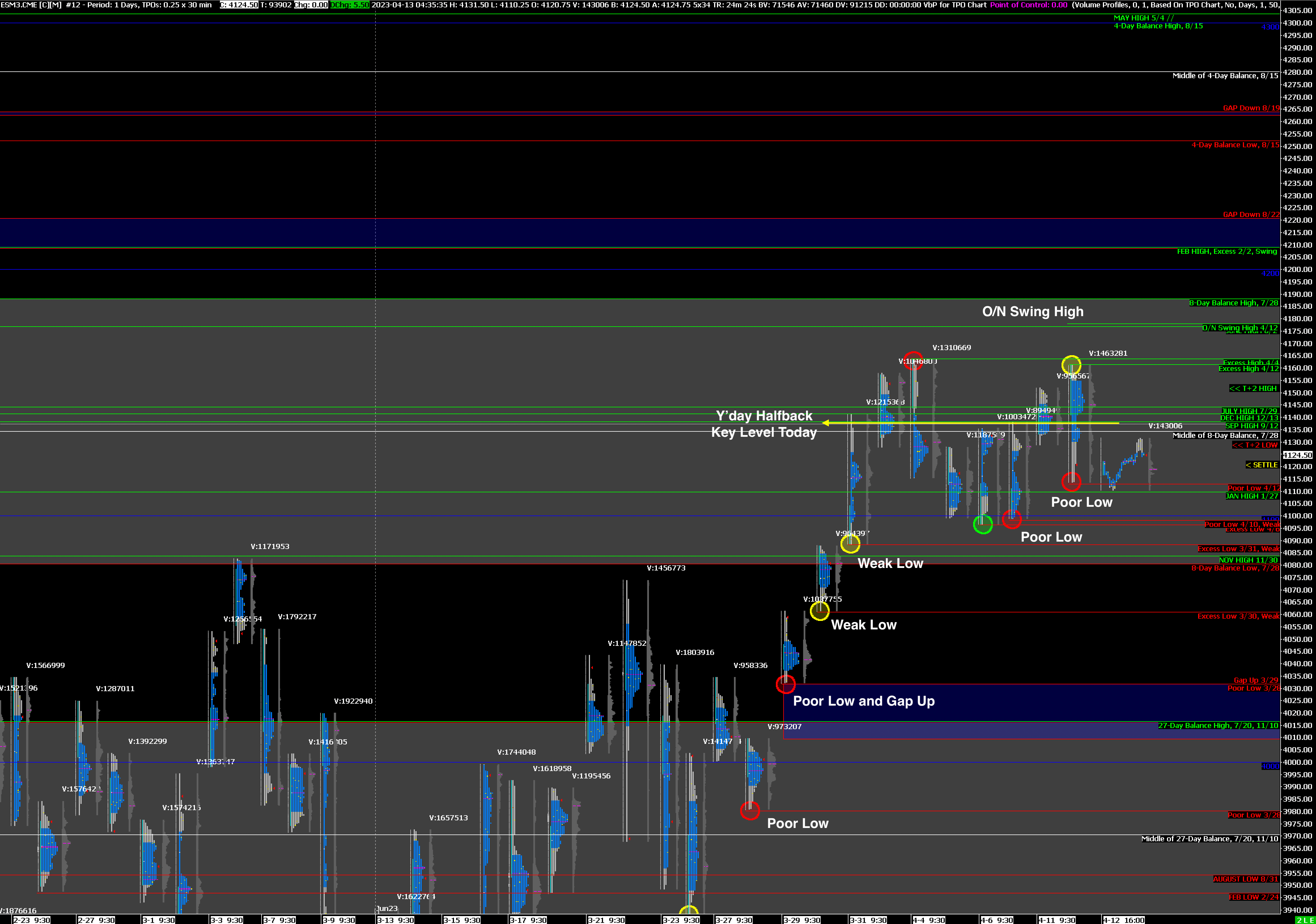Click the 'Middle of 4-Day Balance, 8/15' label
This screenshot has width=1316, height=924.
1225,76
